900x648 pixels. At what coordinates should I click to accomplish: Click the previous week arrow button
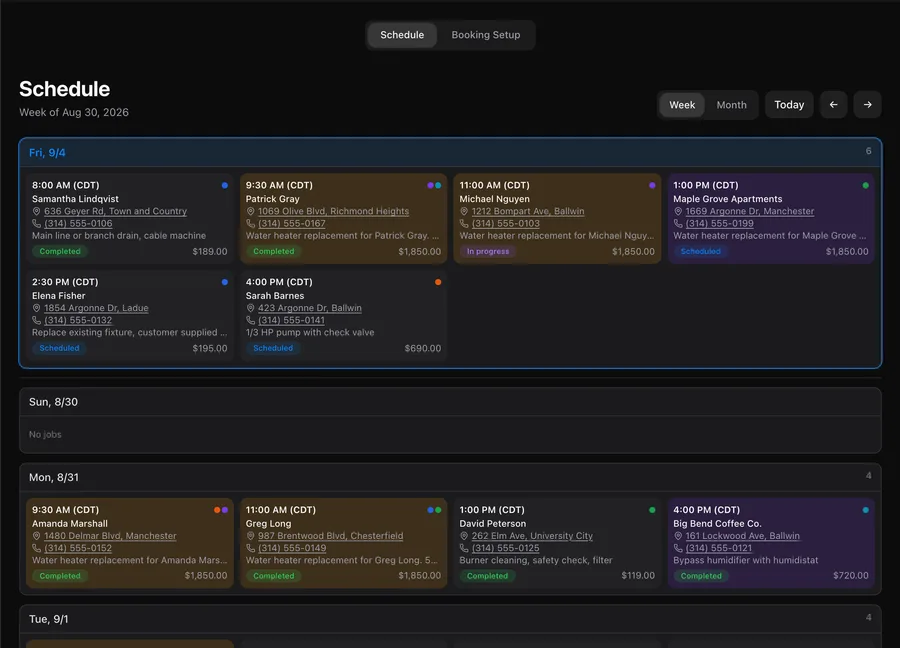coord(833,104)
